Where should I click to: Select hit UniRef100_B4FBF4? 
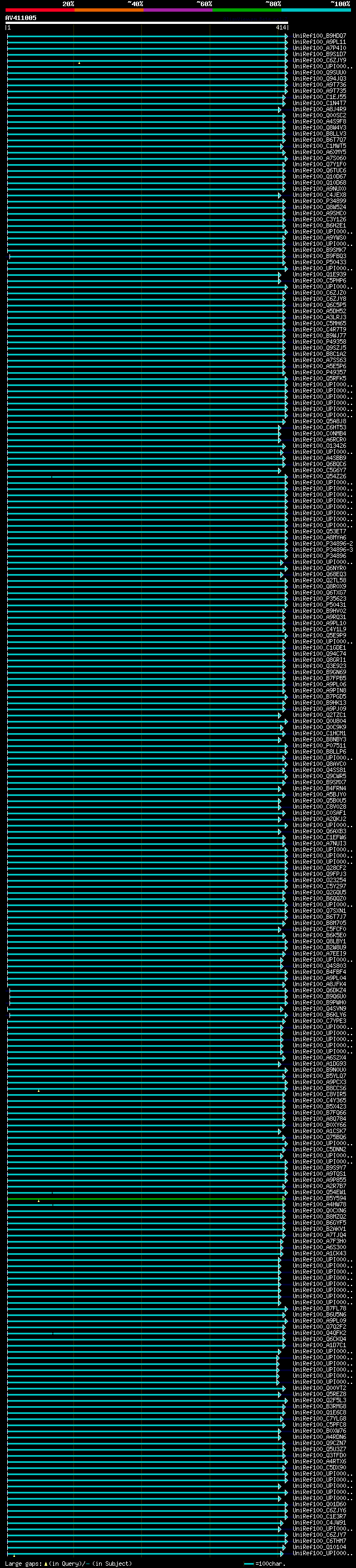click(319, 972)
